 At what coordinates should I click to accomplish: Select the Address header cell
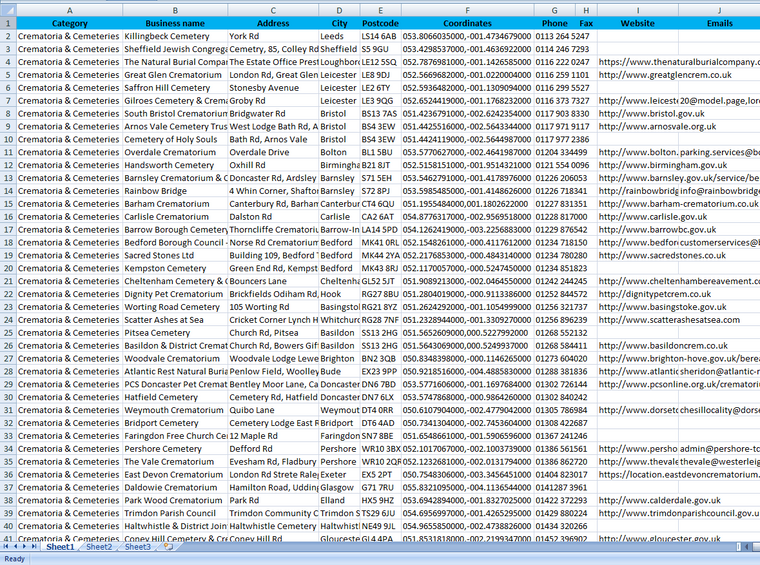273,23
